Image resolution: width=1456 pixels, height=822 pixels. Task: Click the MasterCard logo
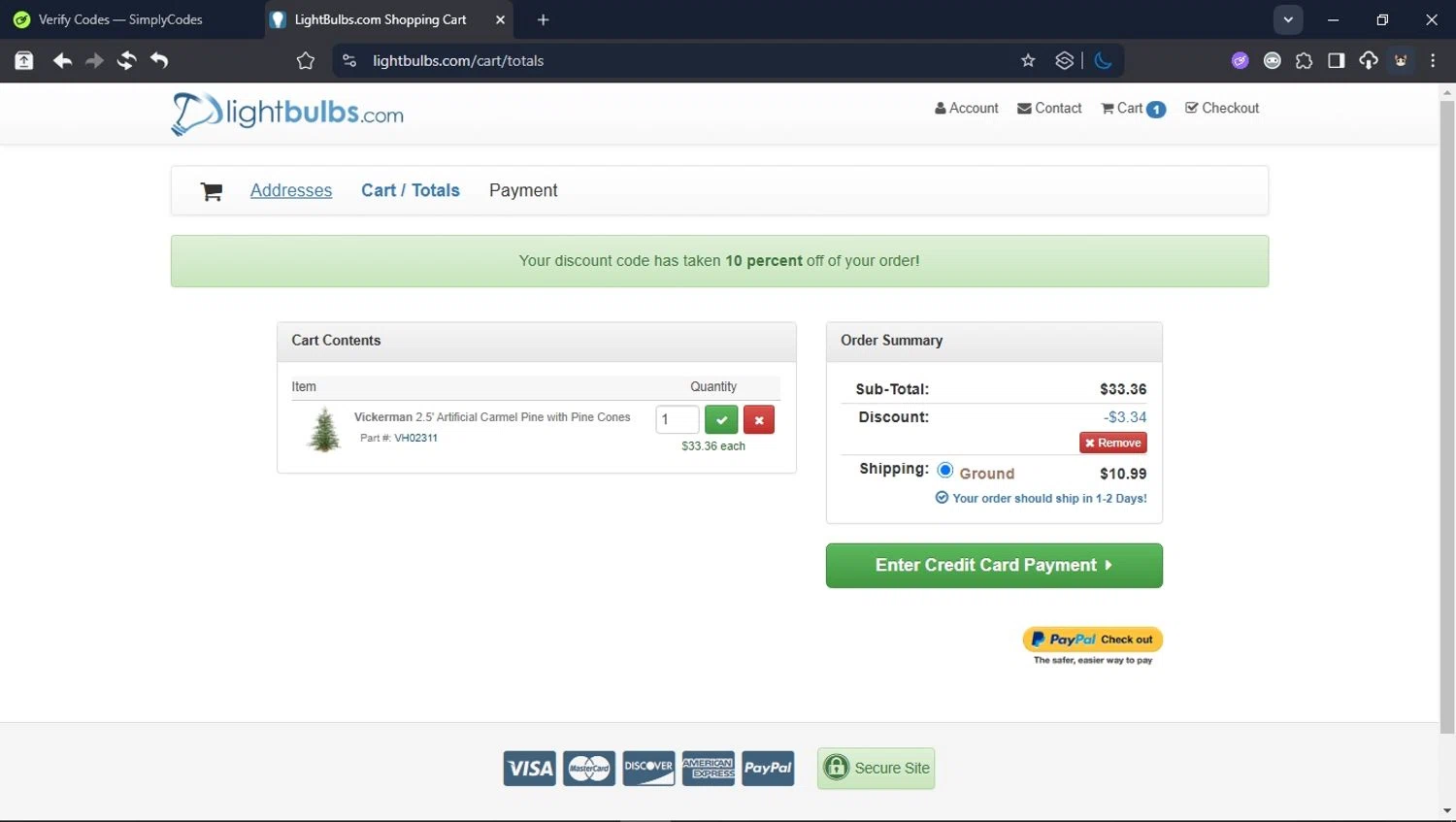pos(589,769)
